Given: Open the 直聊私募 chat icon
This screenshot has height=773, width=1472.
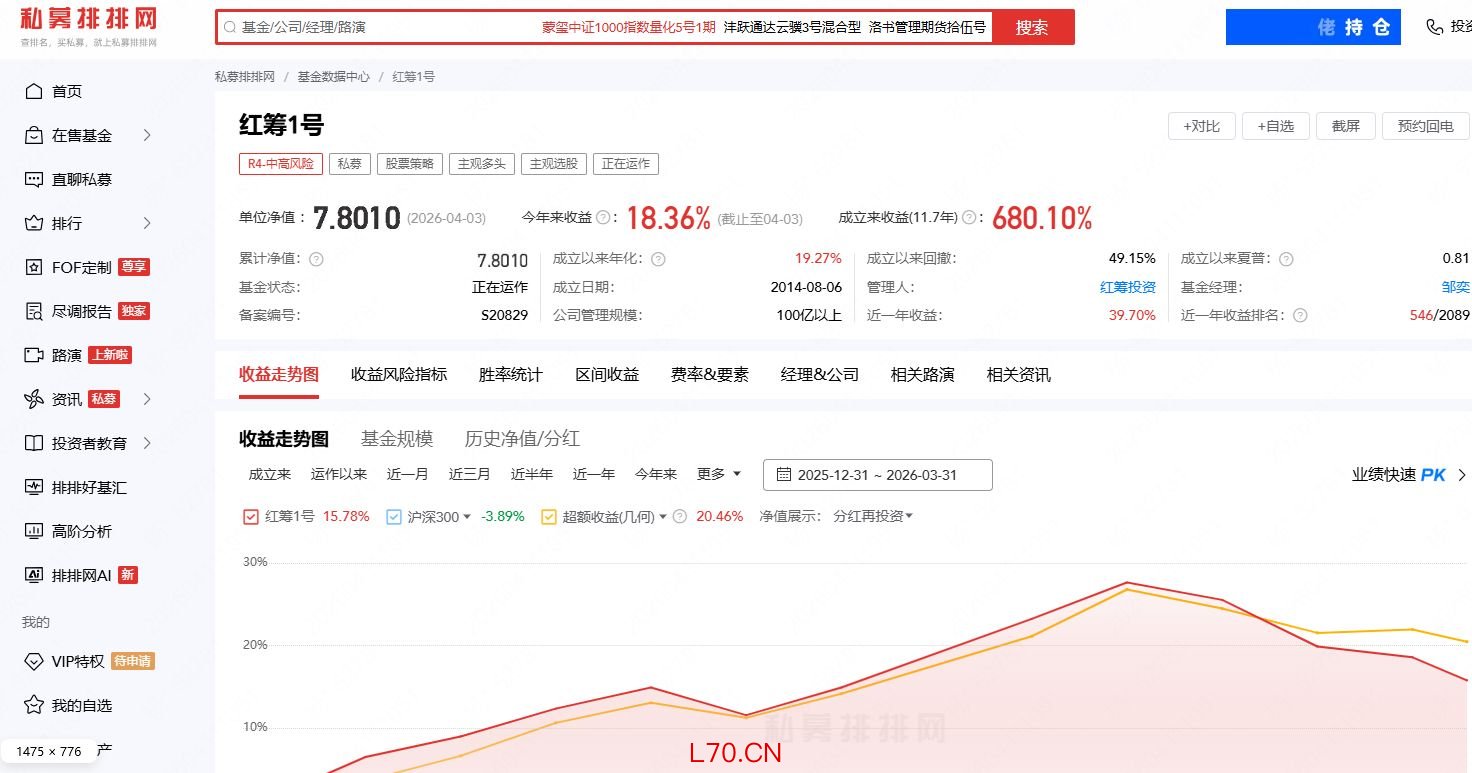Looking at the screenshot, I should click(34, 179).
